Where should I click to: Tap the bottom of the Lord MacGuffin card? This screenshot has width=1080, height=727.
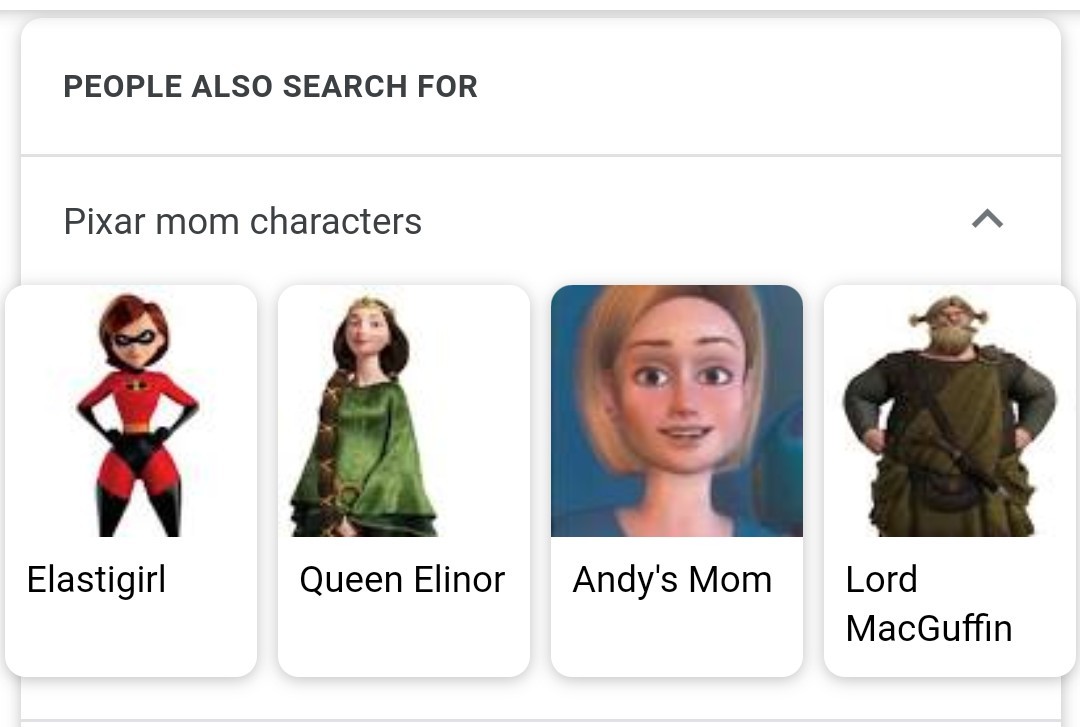tap(949, 663)
